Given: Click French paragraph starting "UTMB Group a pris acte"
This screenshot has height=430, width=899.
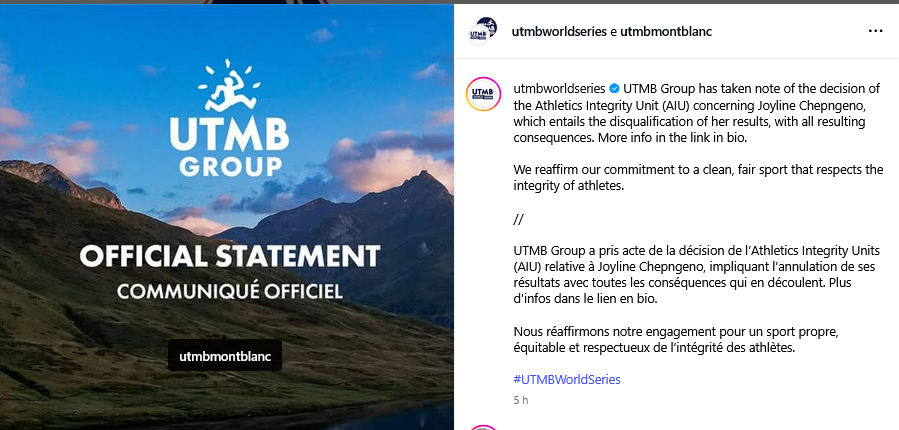Looking at the screenshot, I should pyautogui.click(x=696, y=275).
